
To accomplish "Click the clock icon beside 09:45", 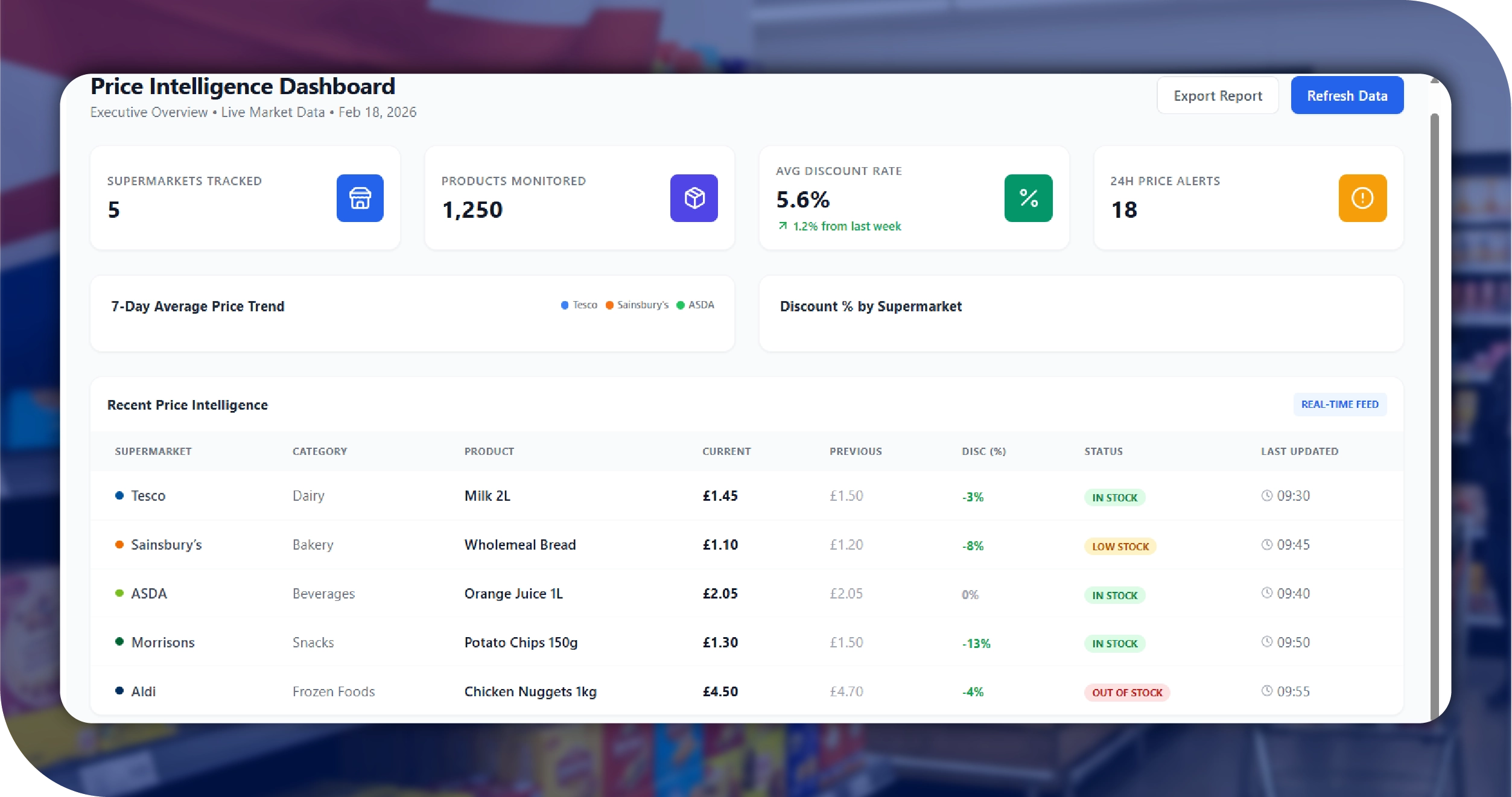I will (x=1266, y=544).
